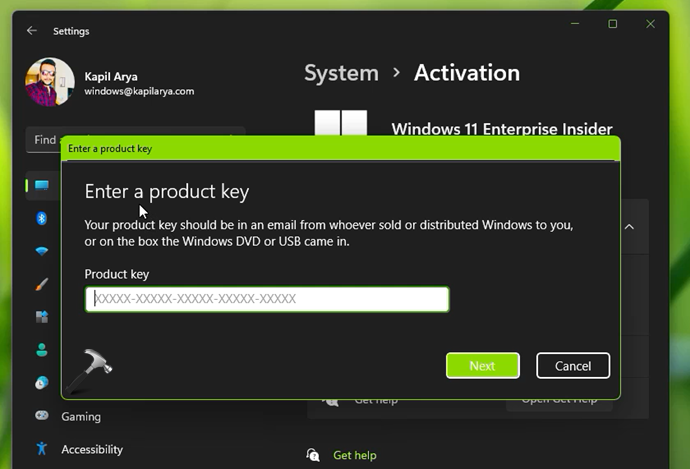Click Kapil Arya profile picture
Image resolution: width=690 pixels, height=469 pixels.
[x=50, y=82]
